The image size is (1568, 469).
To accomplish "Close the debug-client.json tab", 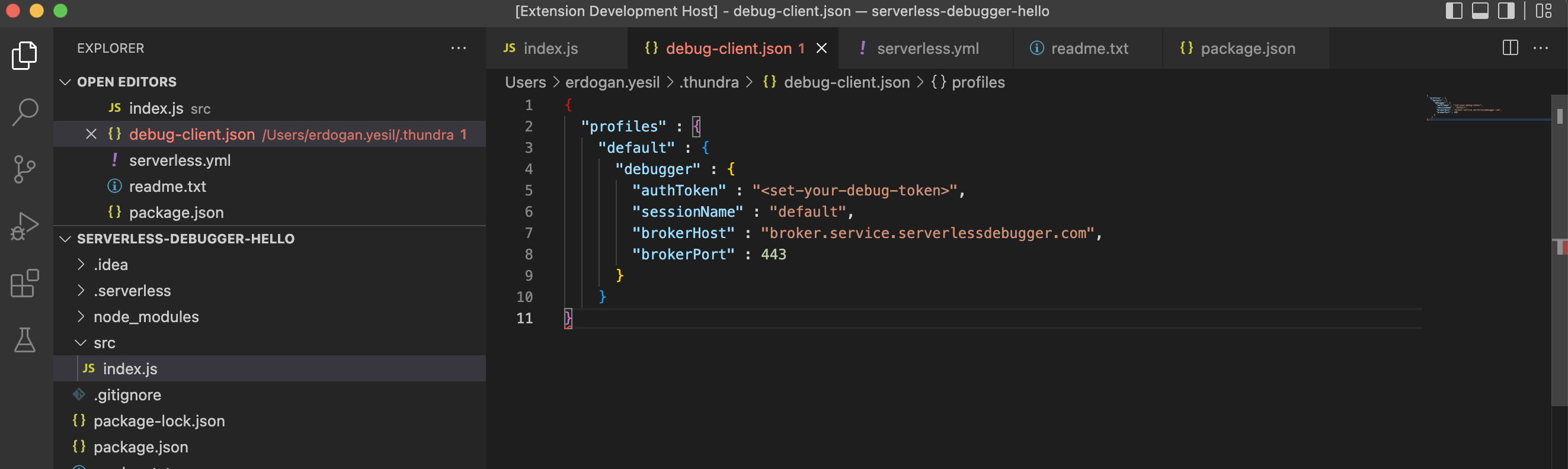I will tap(821, 48).
